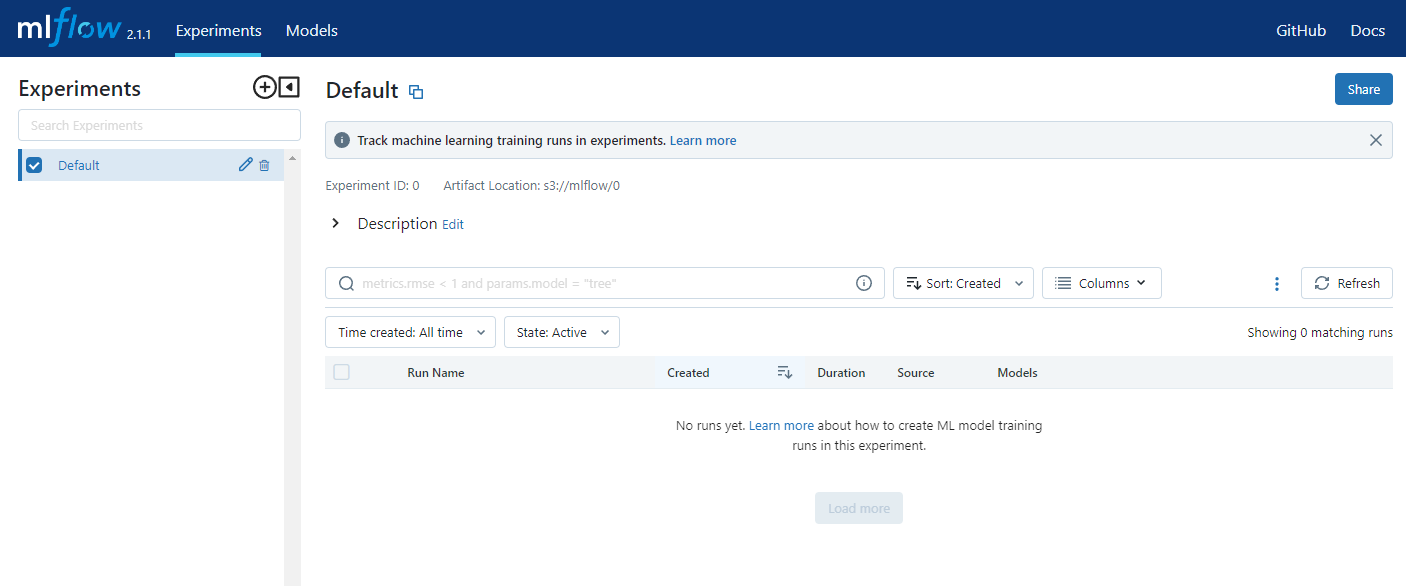The height and width of the screenshot is (586, 1406).
Task: Dismiss the tracking info banner
Action: (1376, 140)
